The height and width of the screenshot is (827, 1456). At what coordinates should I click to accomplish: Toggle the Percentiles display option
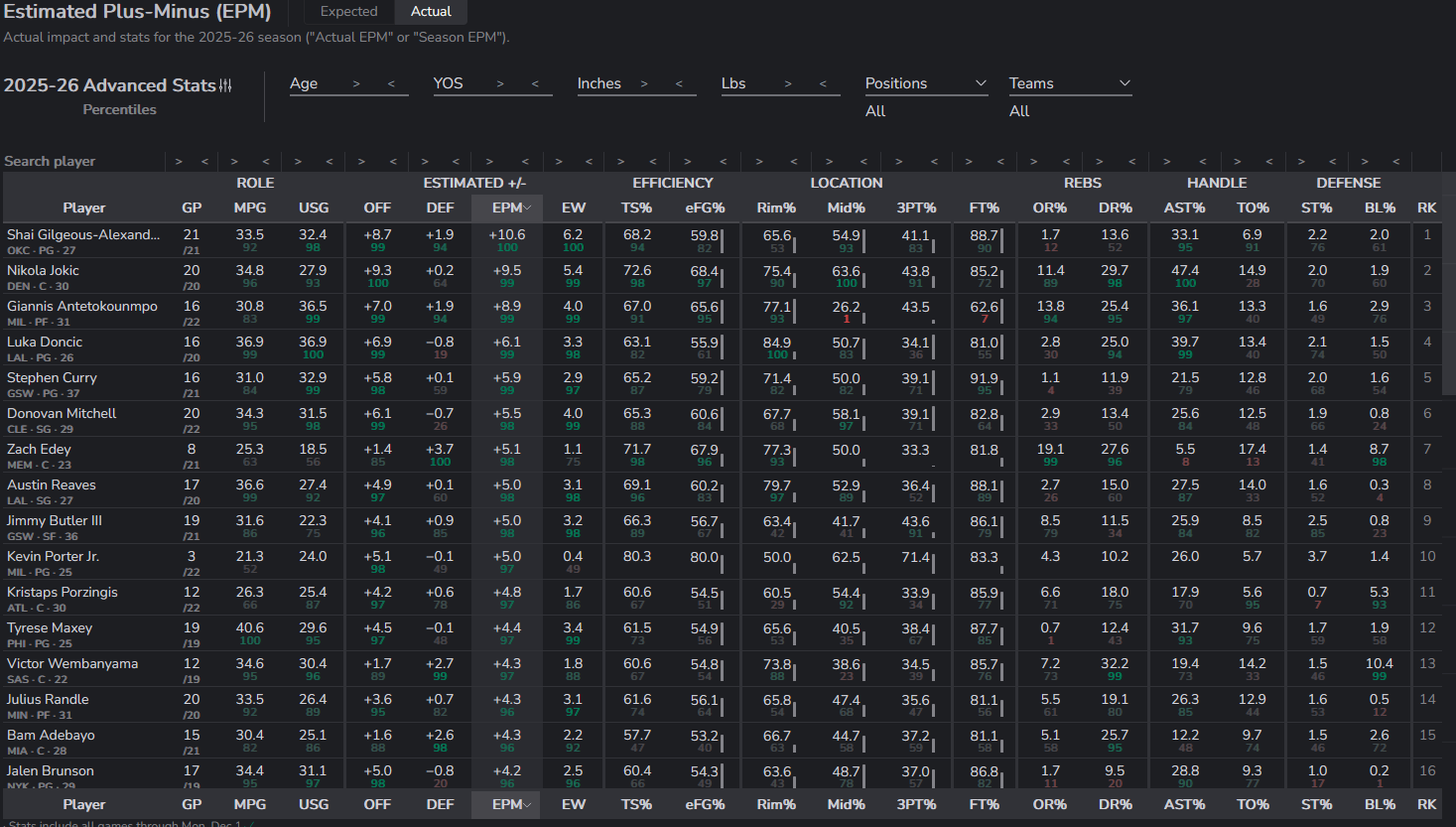(x=119, y=109)
